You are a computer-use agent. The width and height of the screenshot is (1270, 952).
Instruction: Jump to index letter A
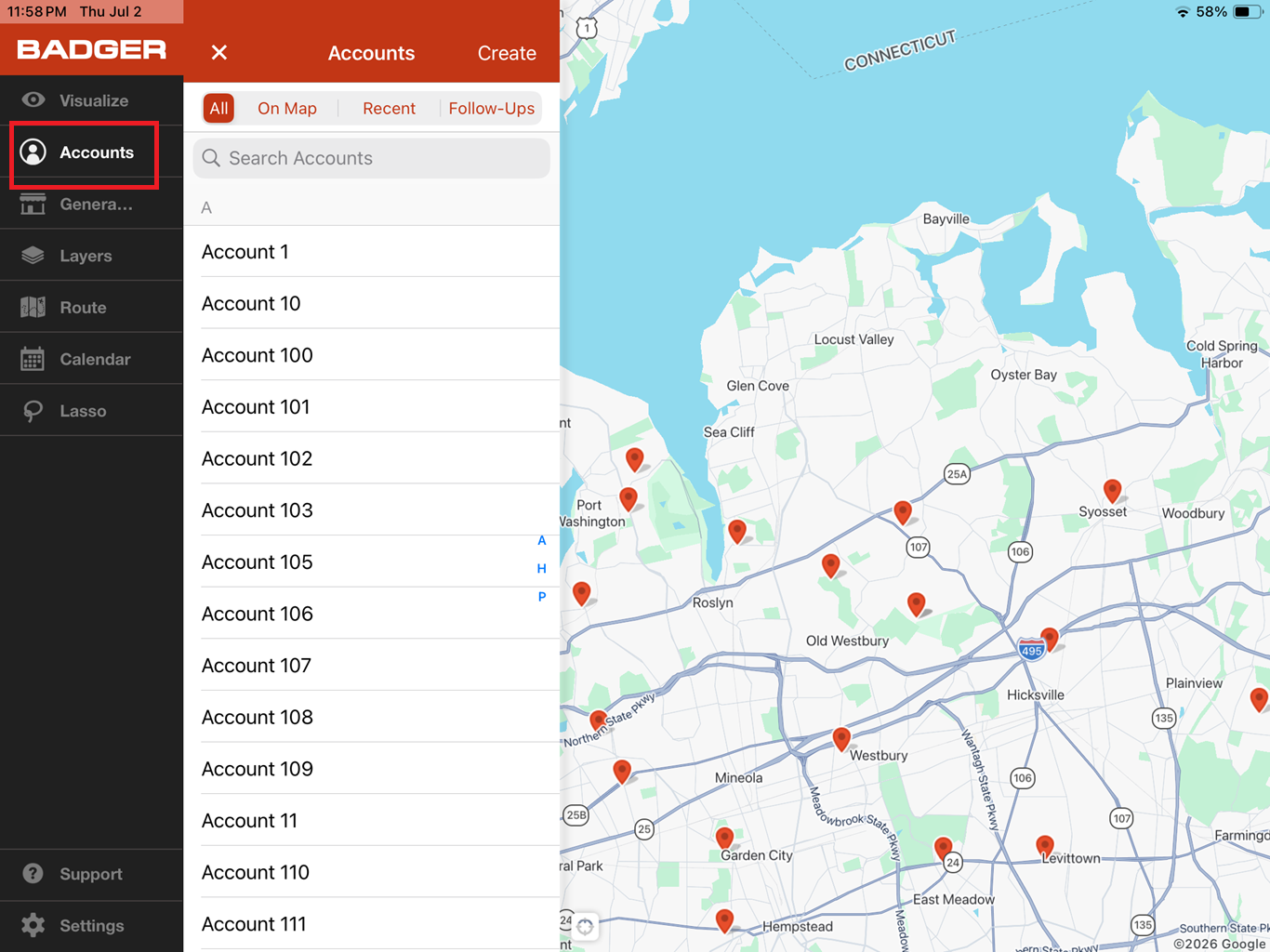(542, 540)
